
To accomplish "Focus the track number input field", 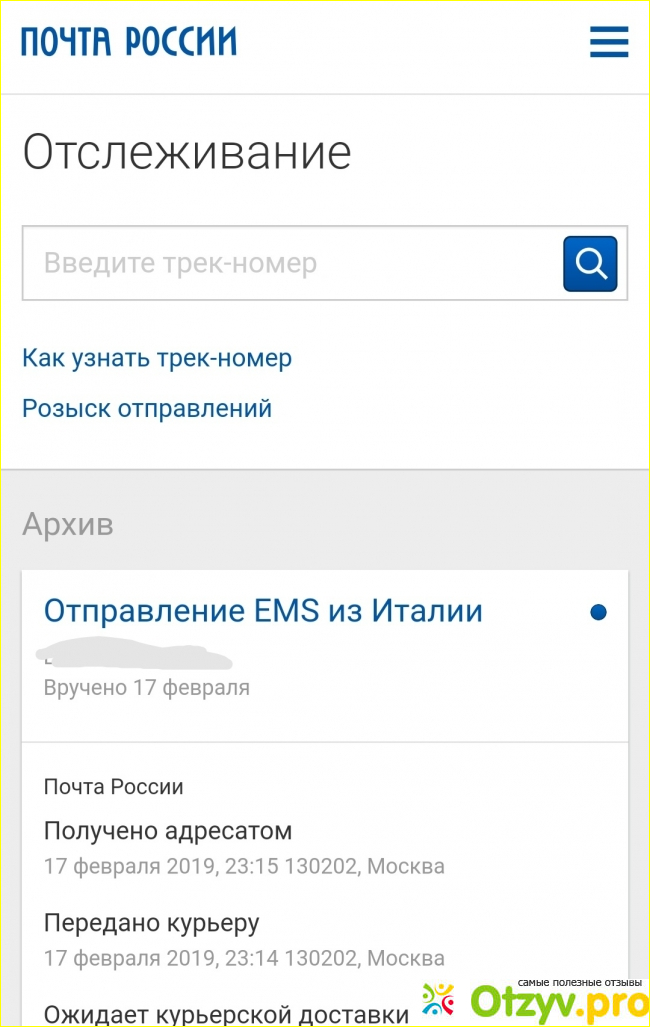I will click(x=290, y=264).
